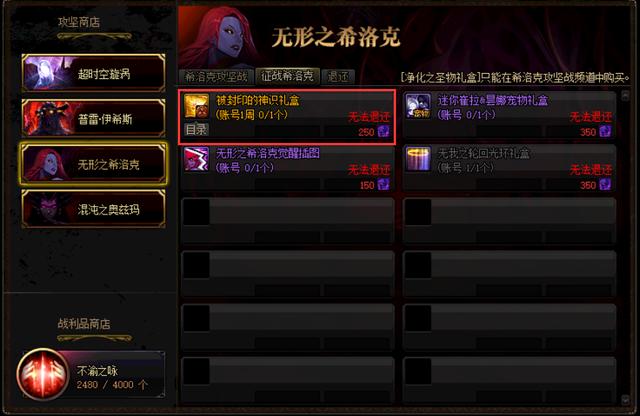Open the 退还 tab
Image resolution: width=640 pixels, height=416 pixels.
coord(338,76)
